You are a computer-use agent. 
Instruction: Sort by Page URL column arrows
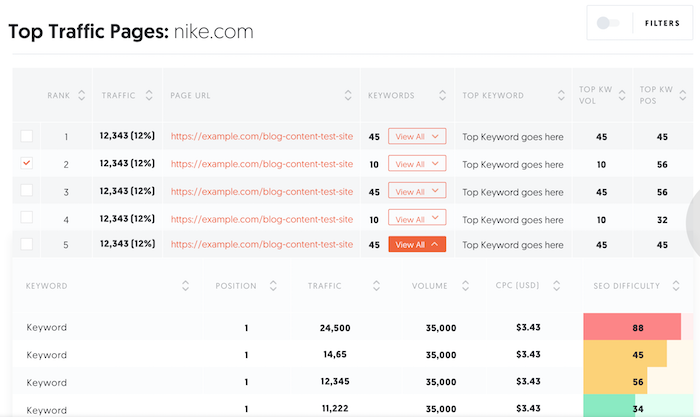coord(348,95)
